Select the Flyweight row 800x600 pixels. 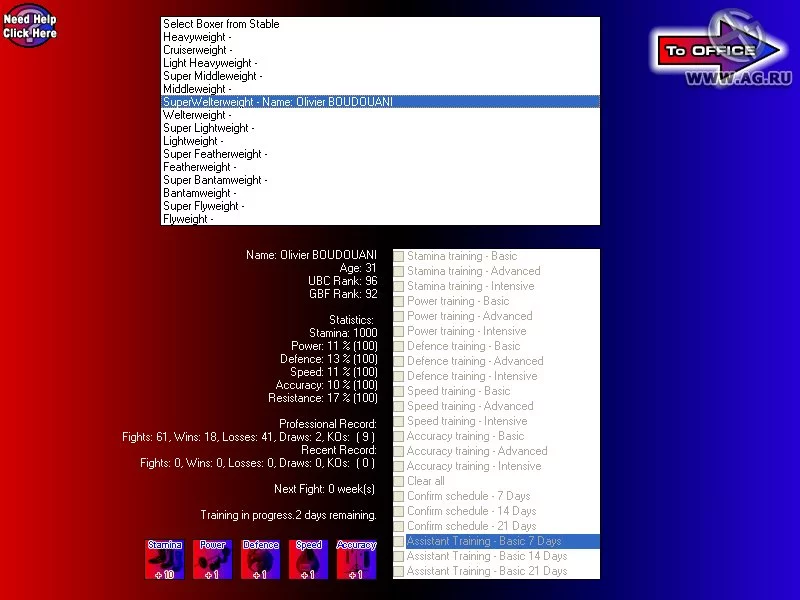380,219
